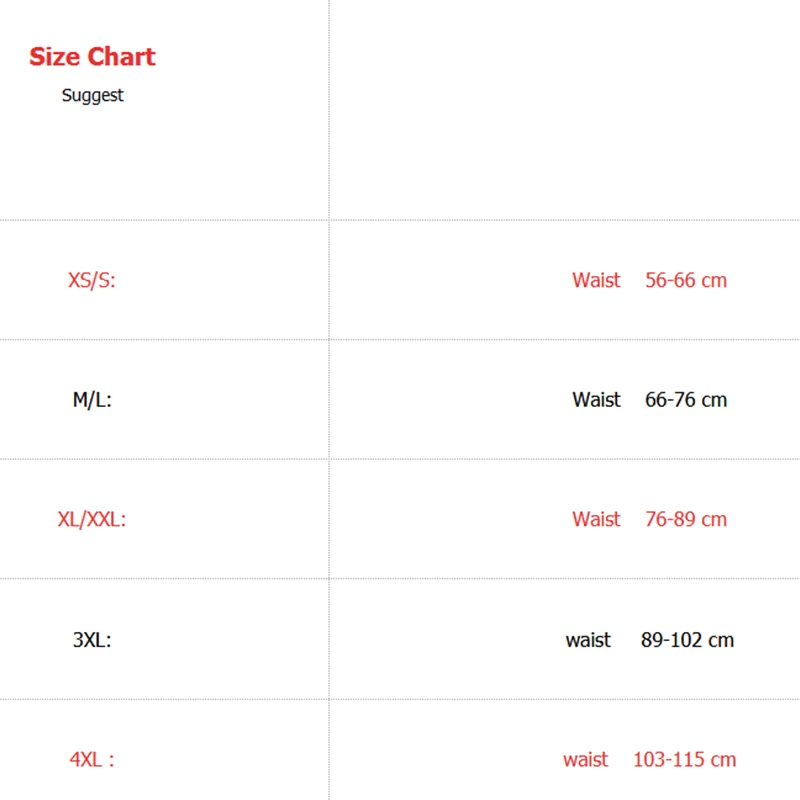The image size is (800, 800).
Task: Click the Suggest label under Size Chart
Action: [92, 96]
